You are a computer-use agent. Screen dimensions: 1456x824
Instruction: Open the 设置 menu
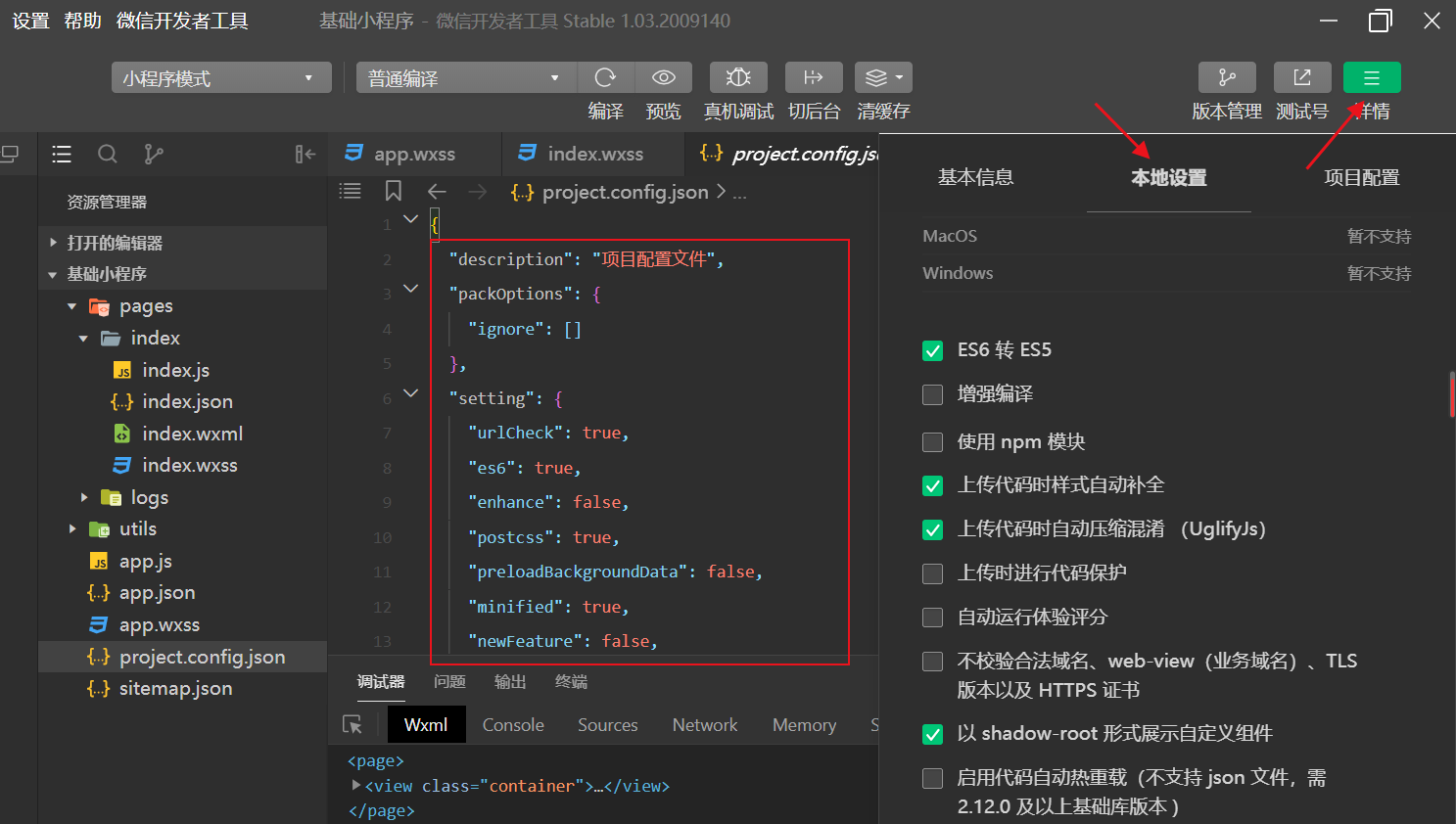coord(30,21)
